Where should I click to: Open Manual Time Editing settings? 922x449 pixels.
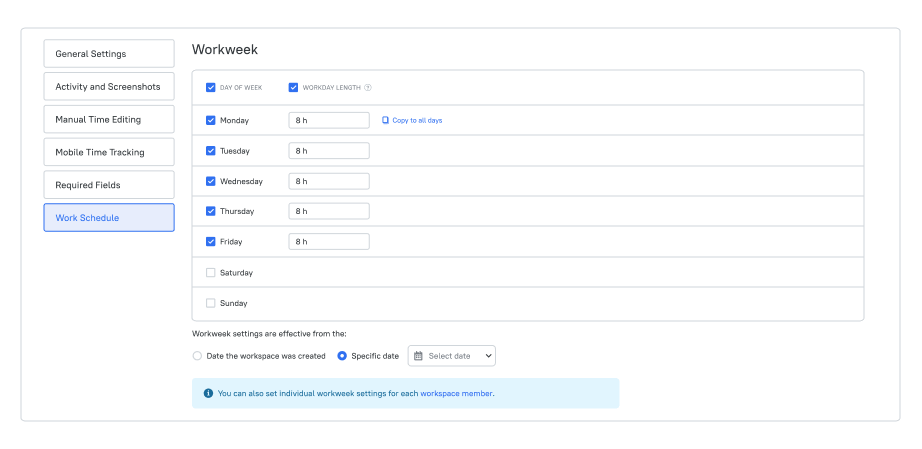[109, 119]
